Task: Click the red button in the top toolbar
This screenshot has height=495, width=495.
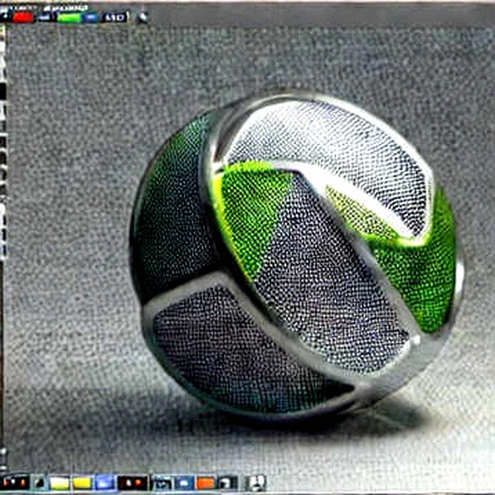Action: point(23,17)
